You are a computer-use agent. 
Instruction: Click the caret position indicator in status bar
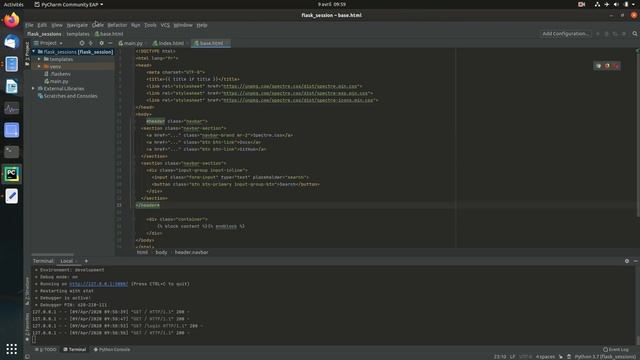pyautogui.click(x=500, y=357)
